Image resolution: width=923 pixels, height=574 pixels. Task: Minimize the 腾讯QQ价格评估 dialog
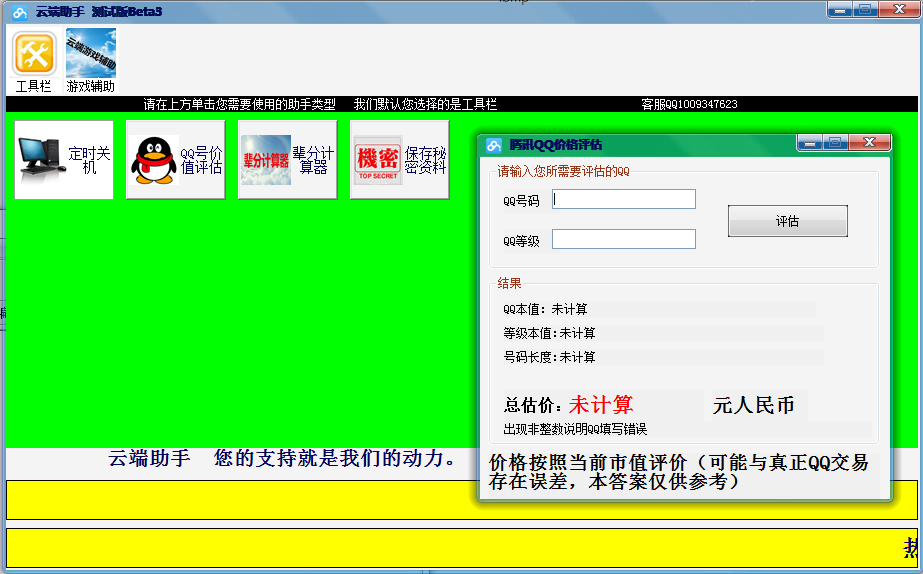(809, 142)
